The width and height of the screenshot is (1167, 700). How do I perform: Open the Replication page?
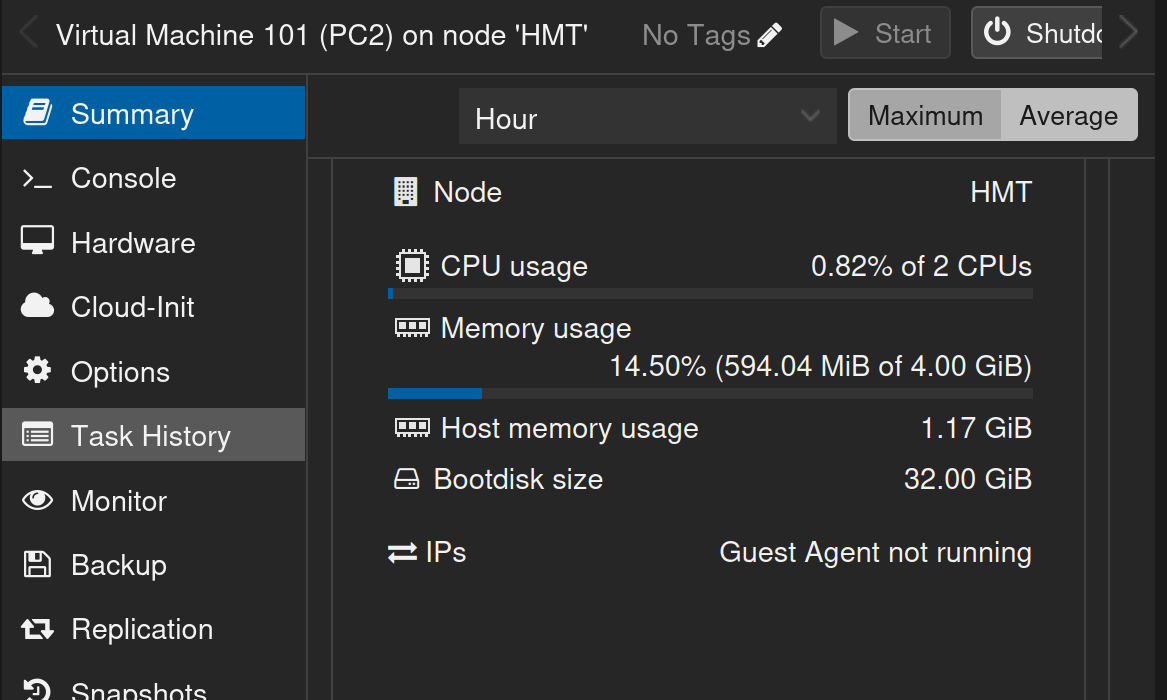tap(153, 629)
